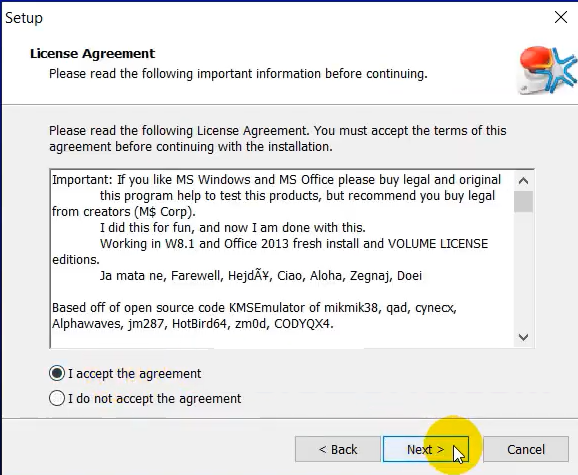
Task: Click the 'Setup' title bar text
Action: tap(24, 18)
